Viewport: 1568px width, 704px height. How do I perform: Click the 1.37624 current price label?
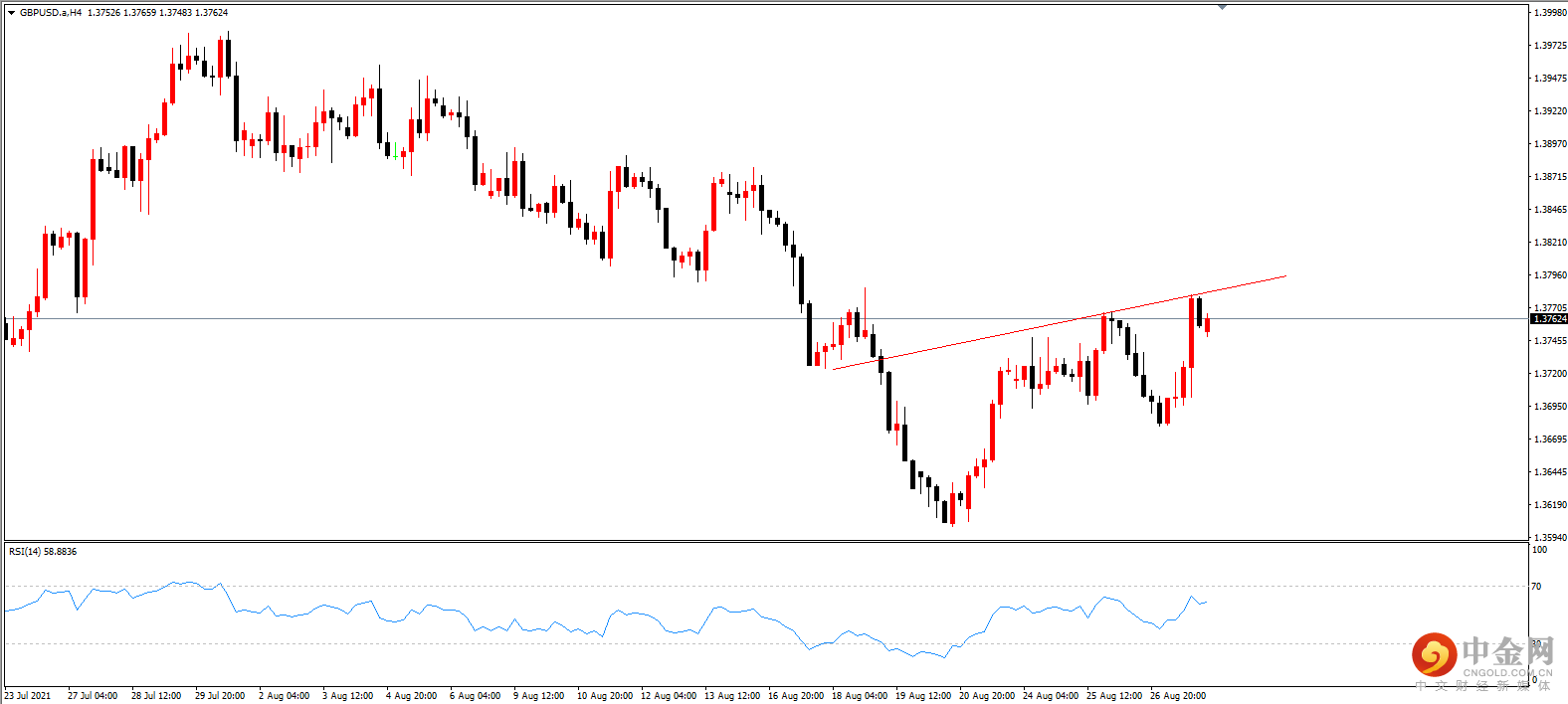[1549, 319]
